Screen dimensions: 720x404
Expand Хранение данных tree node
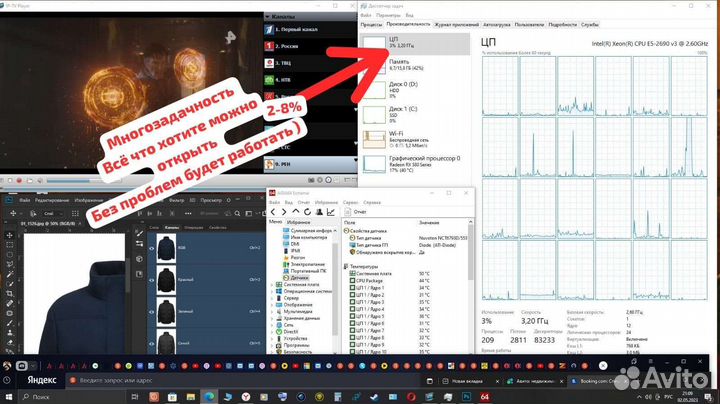point(272,318)
